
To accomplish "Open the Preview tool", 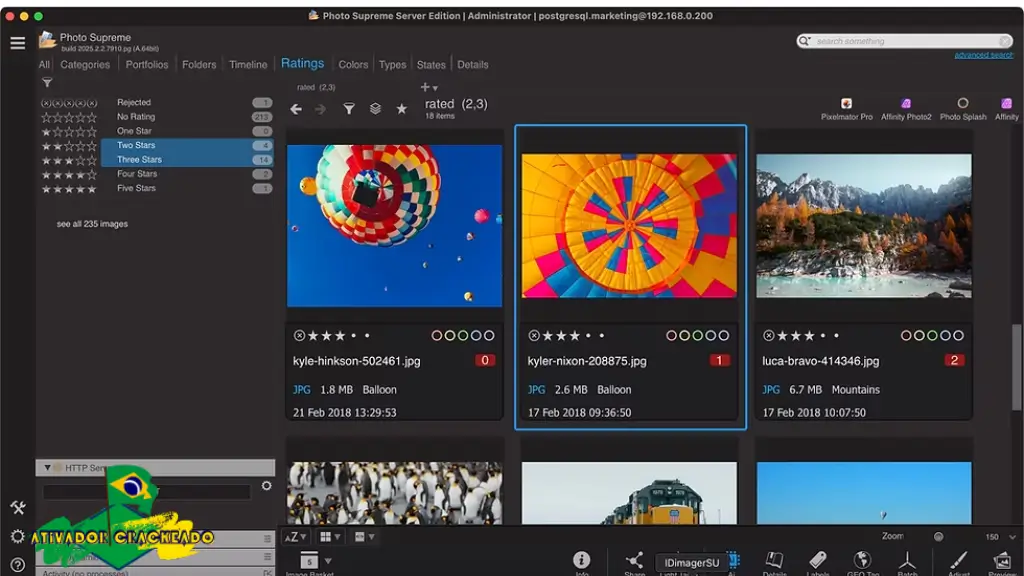I will [x=1002, y=561].
